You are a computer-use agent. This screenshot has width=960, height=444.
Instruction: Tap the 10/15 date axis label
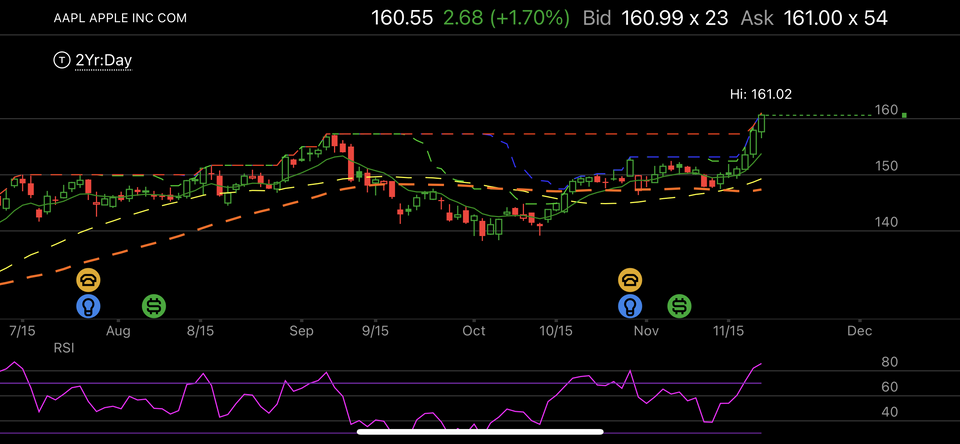[x=555, y=331]
